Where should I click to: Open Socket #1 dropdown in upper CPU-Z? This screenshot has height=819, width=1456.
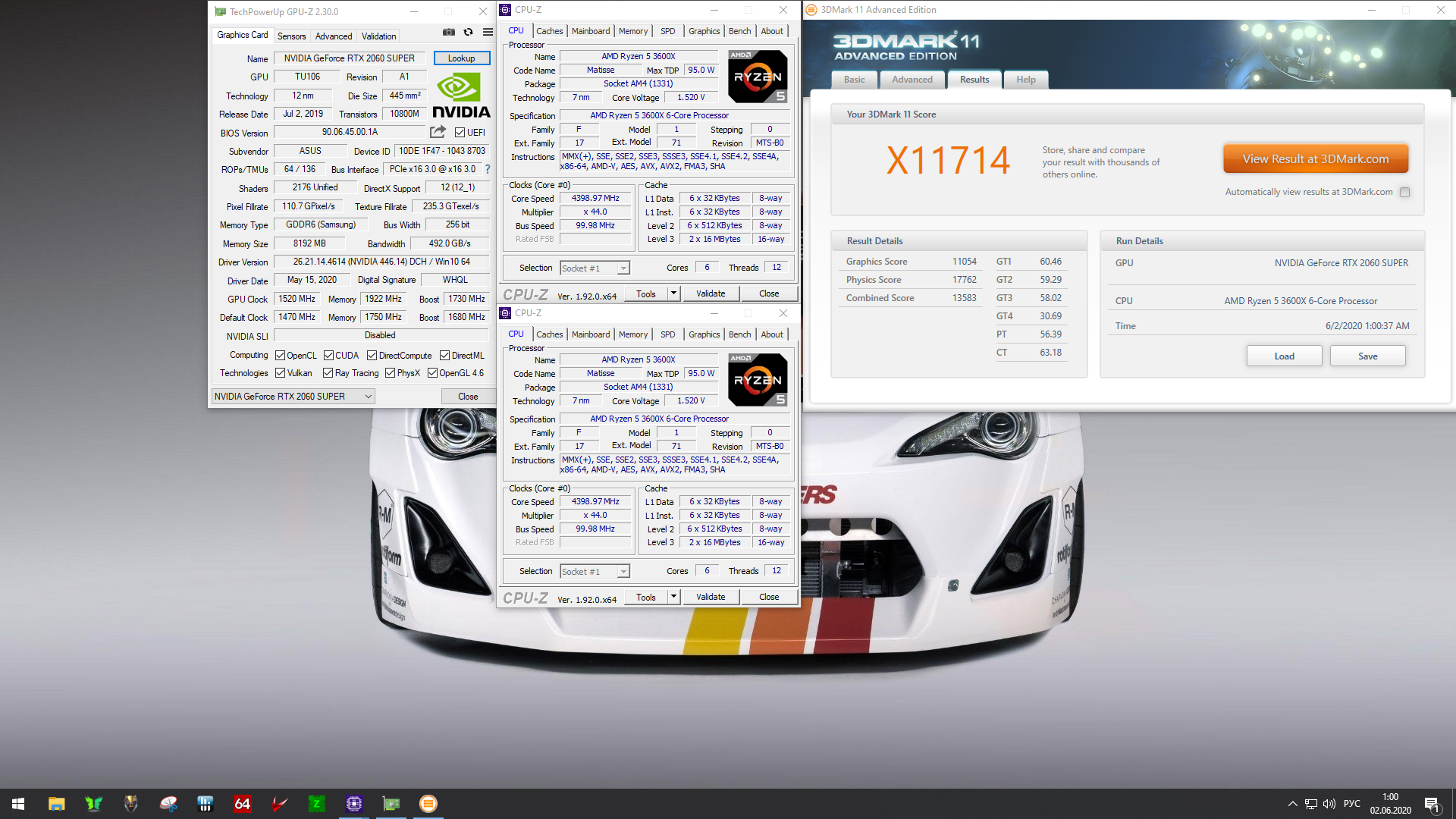tap(595, 268)
